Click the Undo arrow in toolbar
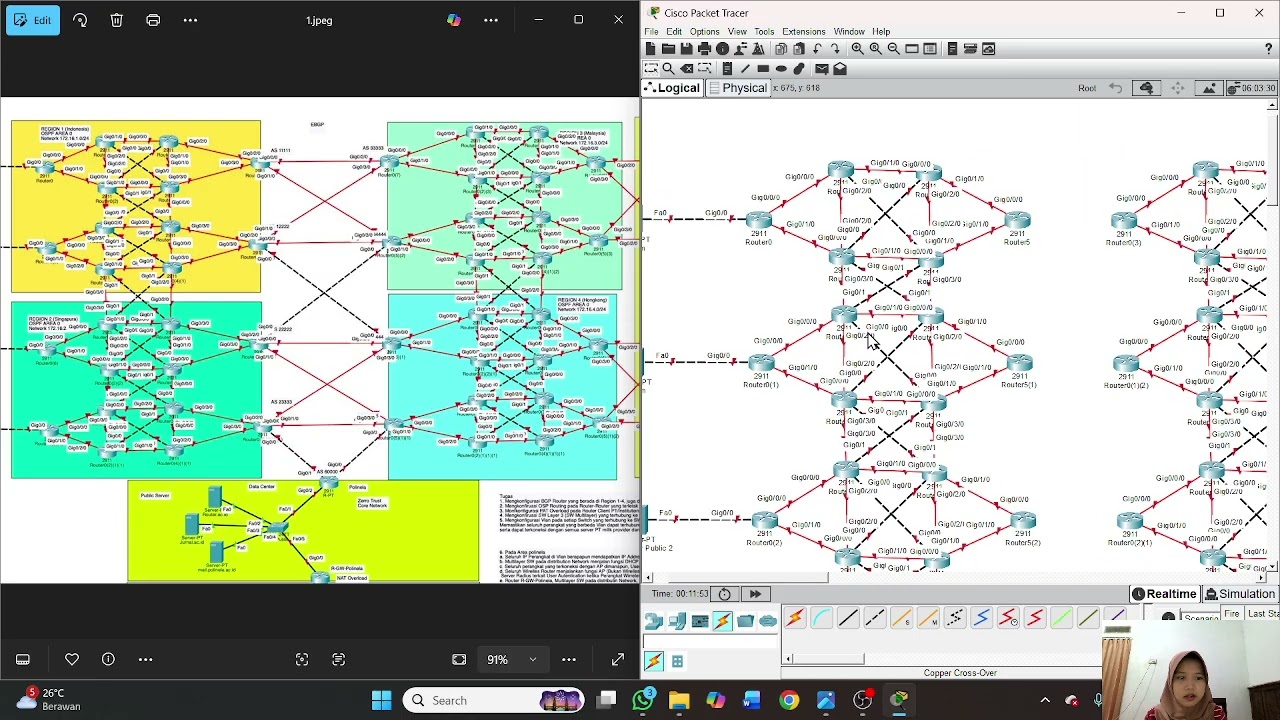This screenshot has width=1280, height=720. click(x=818, y=49)
